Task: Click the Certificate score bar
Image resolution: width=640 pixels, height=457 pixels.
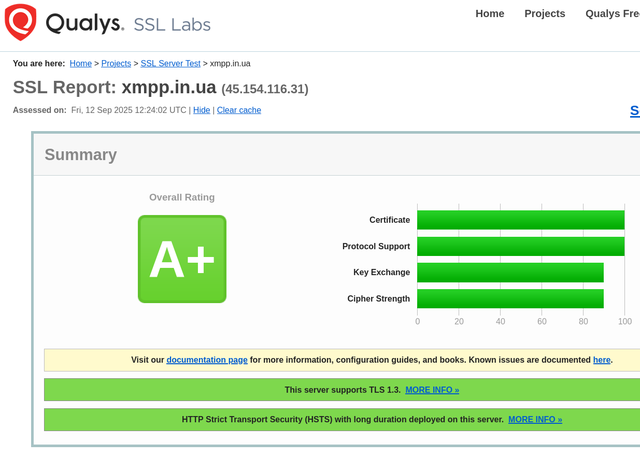Action: pyautogui.click(x=520, y=220)
